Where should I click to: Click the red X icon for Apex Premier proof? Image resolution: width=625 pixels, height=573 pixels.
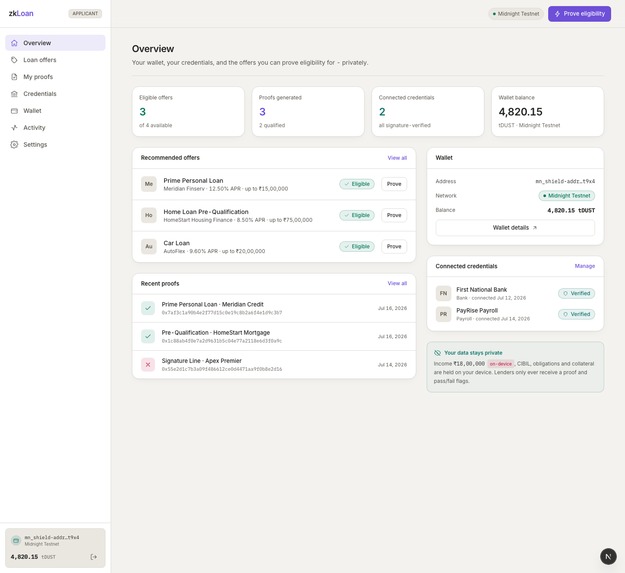[148, 365]
